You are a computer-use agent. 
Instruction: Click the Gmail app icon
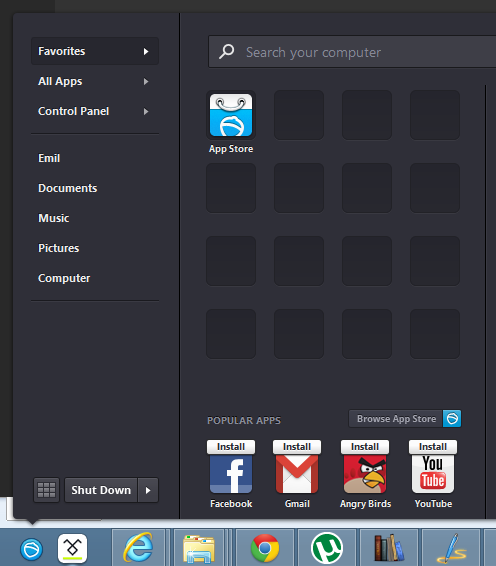297,474
